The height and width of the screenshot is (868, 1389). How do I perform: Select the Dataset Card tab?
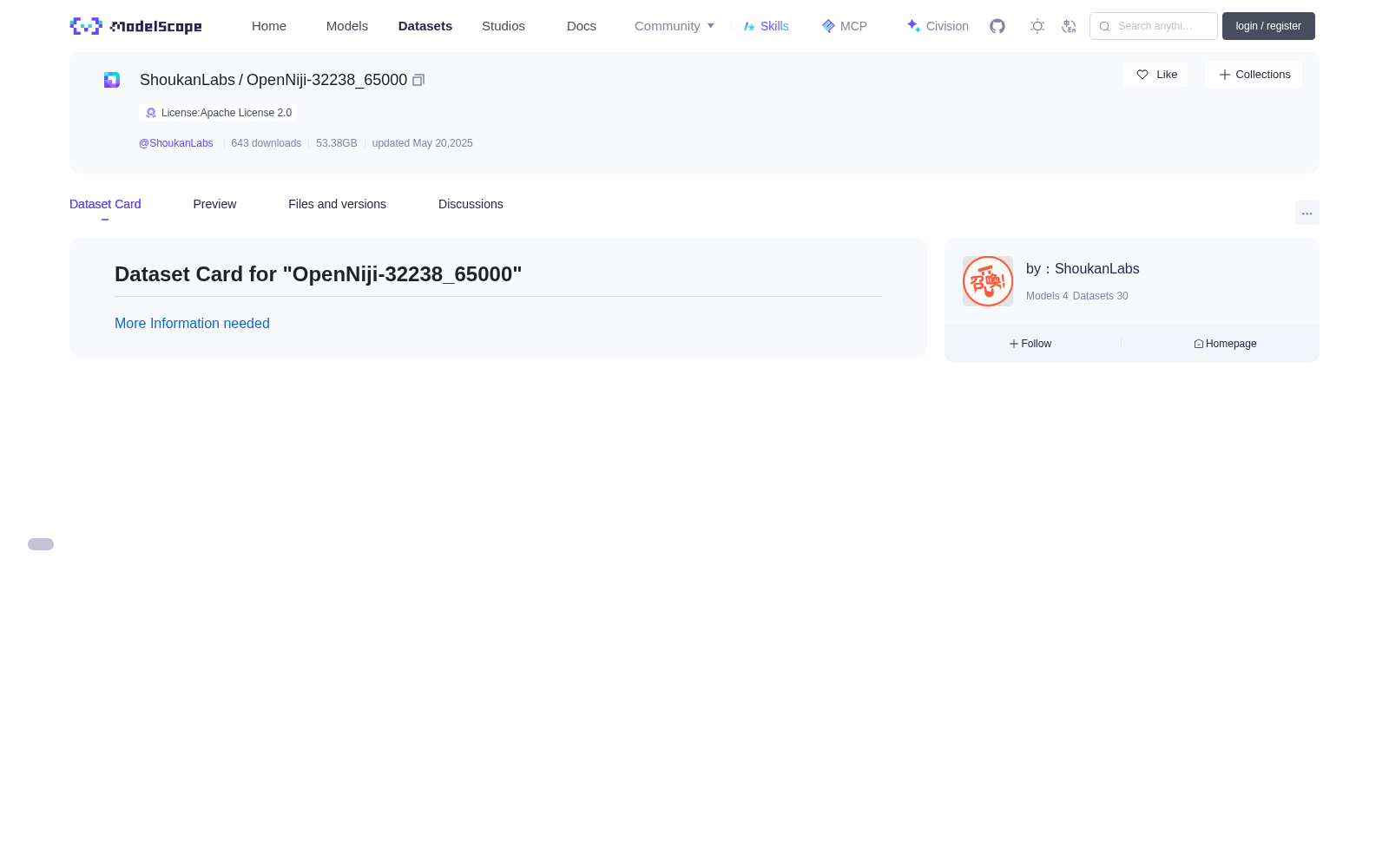tap(105, 204)
